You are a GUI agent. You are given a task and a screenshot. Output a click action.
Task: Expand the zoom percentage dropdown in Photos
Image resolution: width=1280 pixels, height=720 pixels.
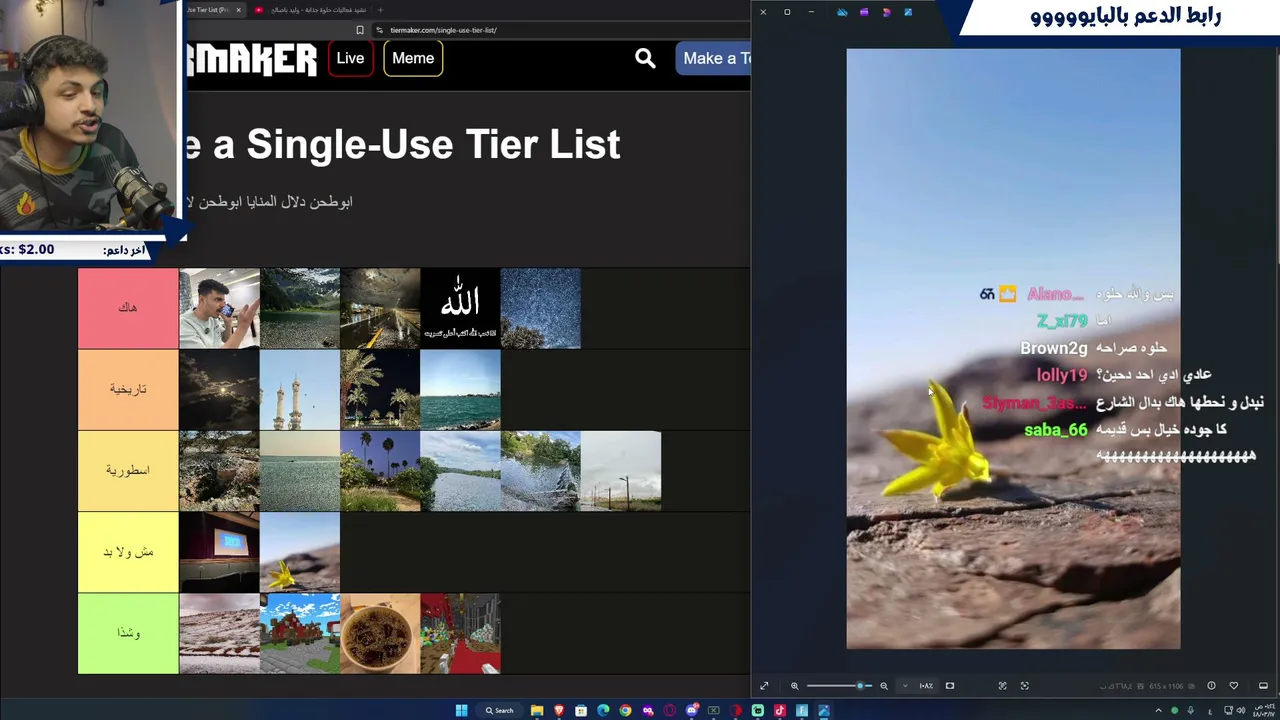(x=905, y=686)
